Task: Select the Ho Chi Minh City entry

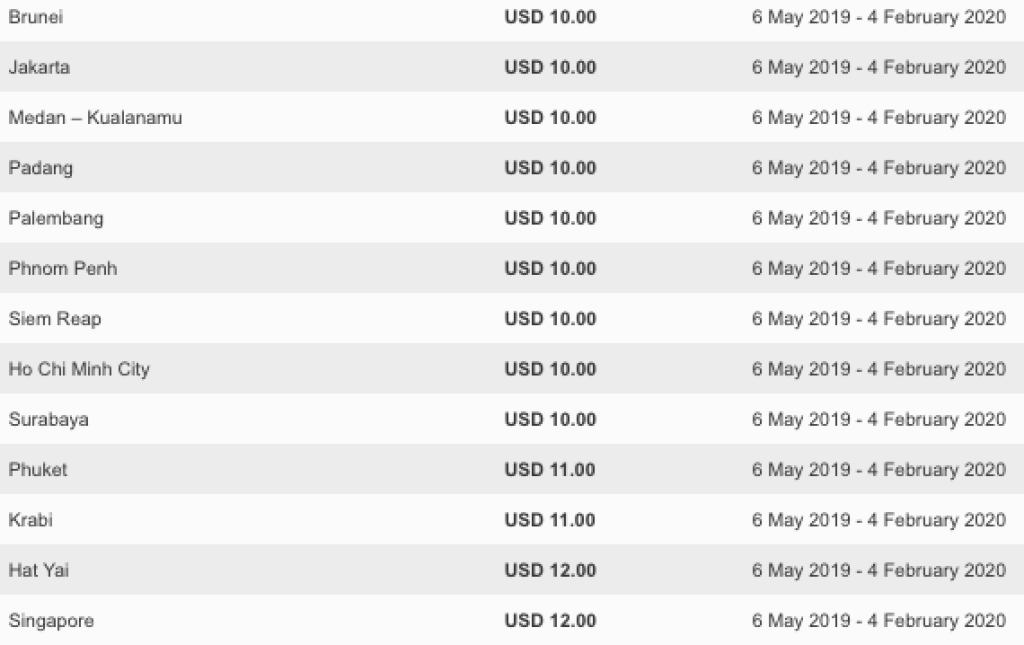Action: coord(79,369)
